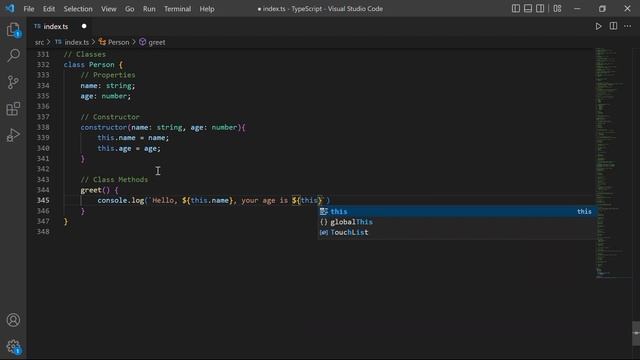Click '// Class Methods' comment

coord(114,180)
